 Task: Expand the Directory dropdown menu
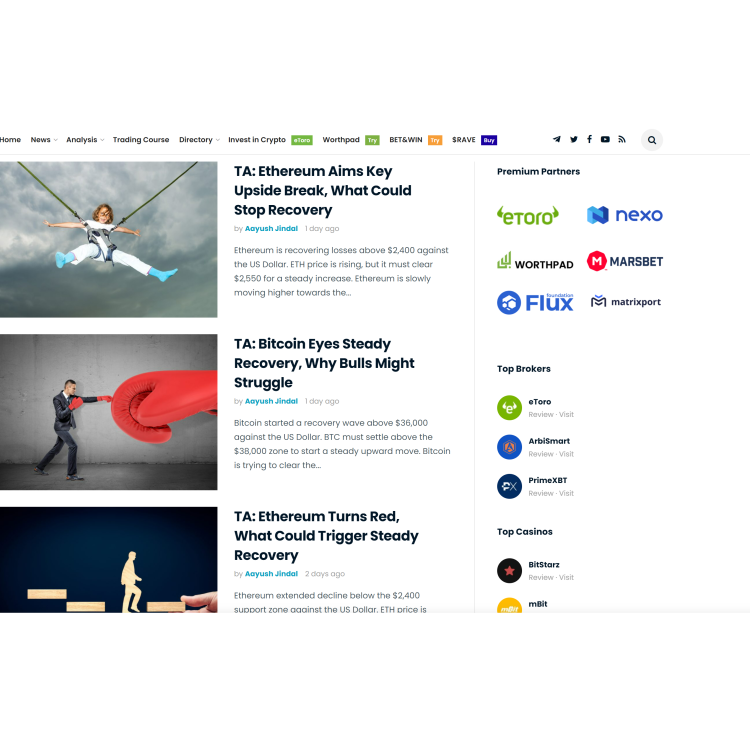[199, 140]
